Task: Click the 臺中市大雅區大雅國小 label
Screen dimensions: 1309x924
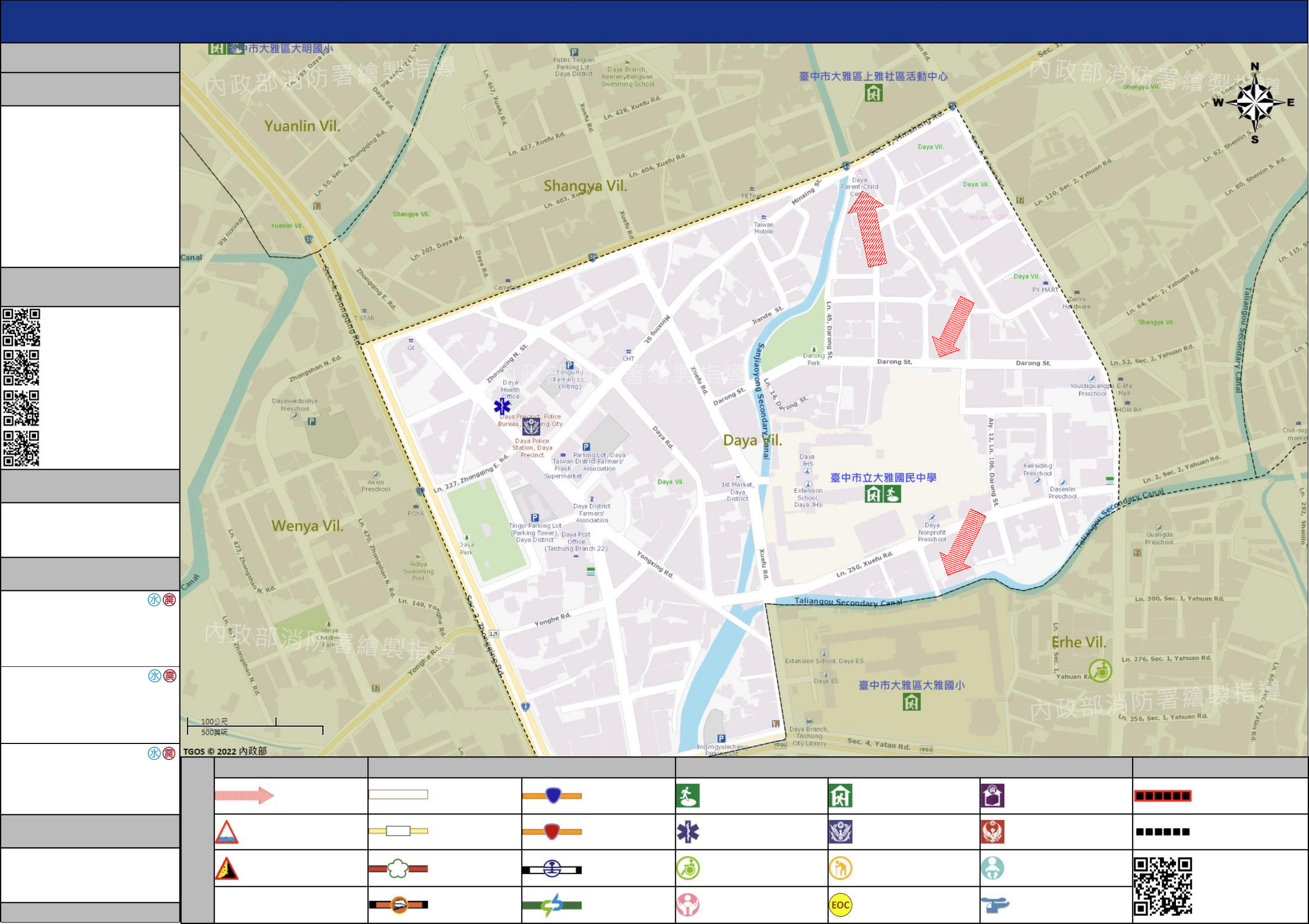Action: click(x=912, y=685)
